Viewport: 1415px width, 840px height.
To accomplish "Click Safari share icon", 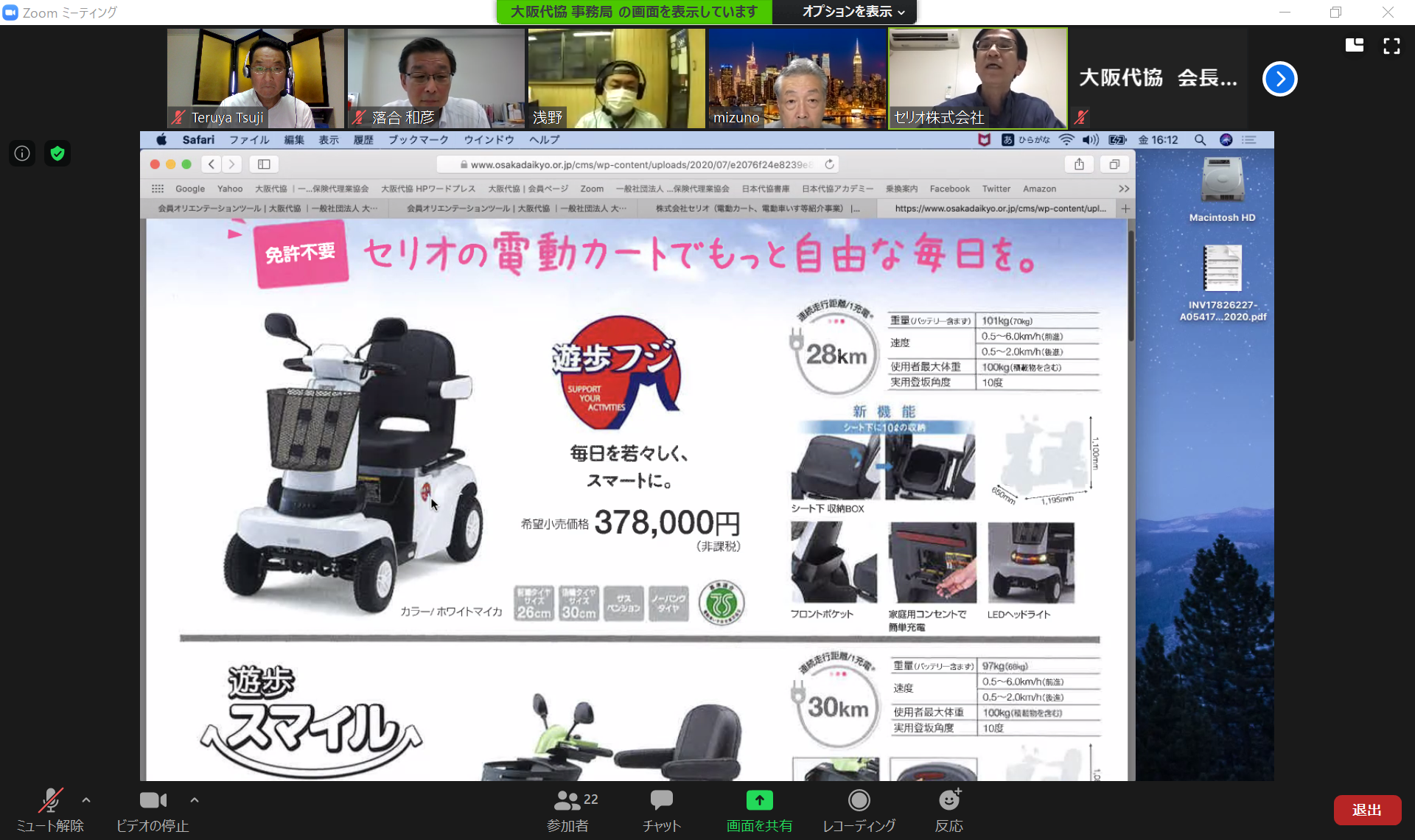I will tap(1079, 164).
